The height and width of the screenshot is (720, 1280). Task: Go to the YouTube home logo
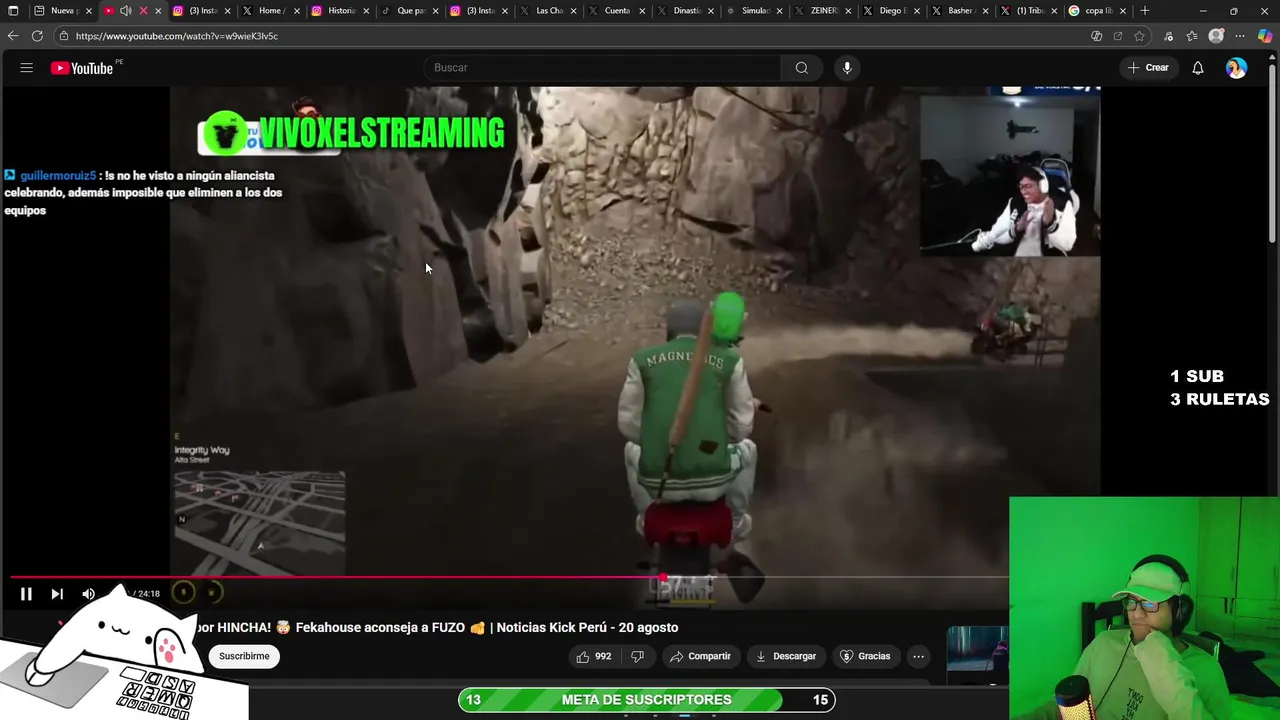point(82,68)
